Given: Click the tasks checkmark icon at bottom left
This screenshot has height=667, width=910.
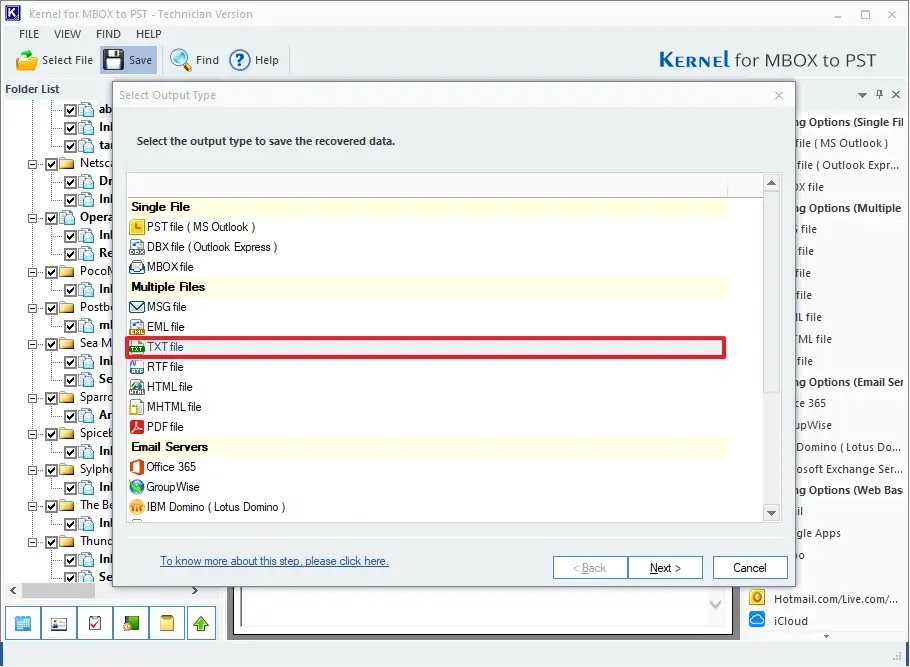Looking at the screenshot, I should point(95,623).
